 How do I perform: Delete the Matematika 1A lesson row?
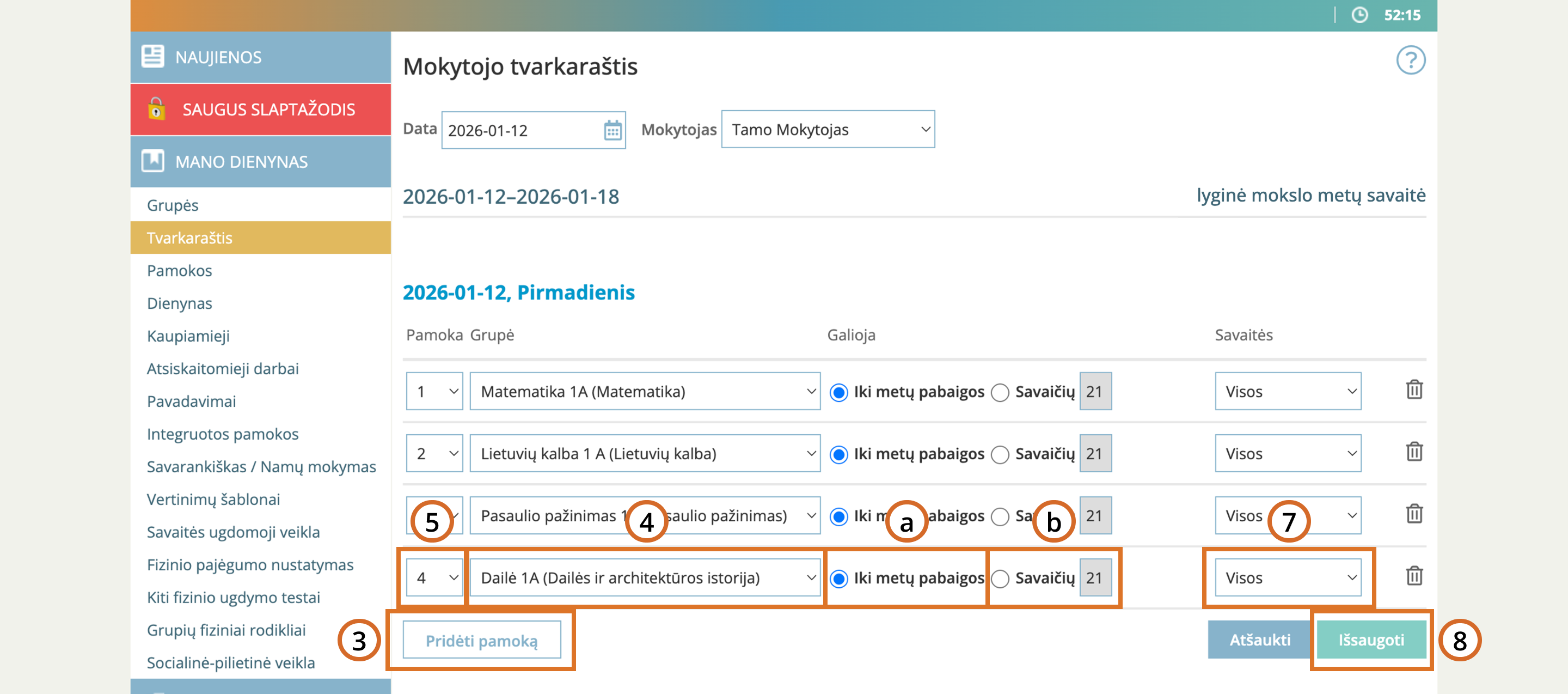click(x=1413, y=390)
